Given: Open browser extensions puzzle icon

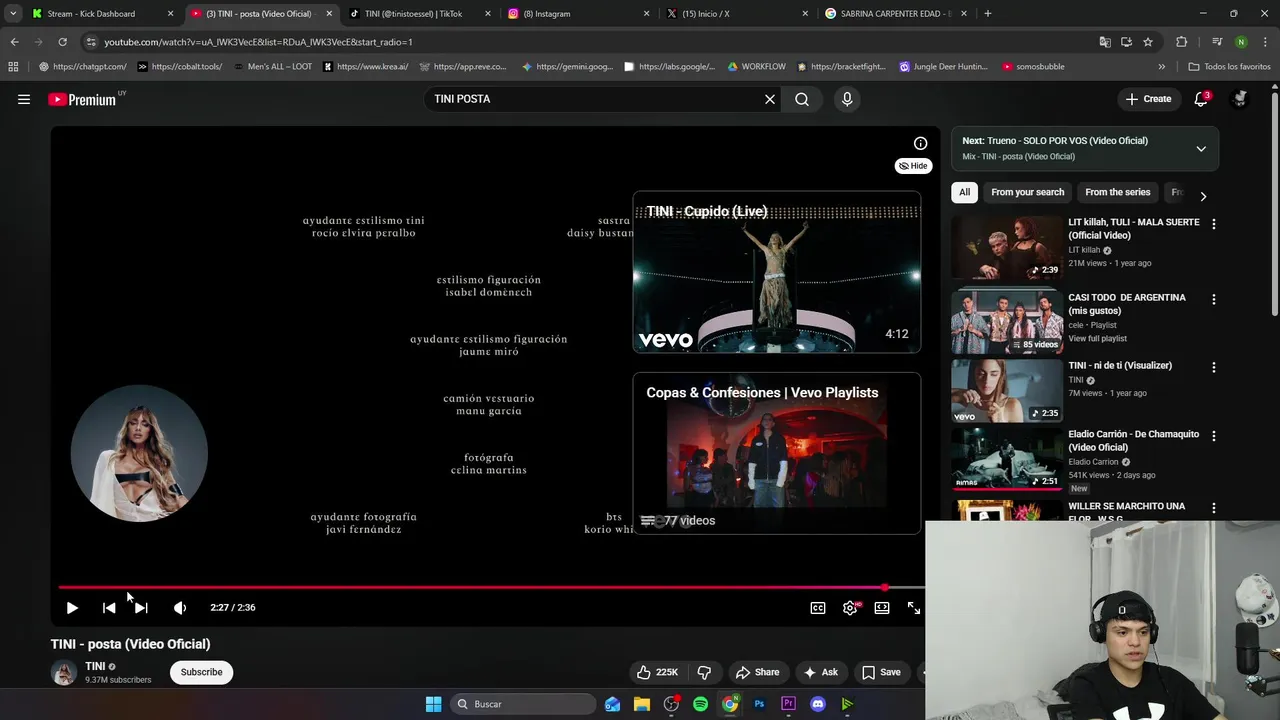Looking at the screenshot, I should 1181,42.
